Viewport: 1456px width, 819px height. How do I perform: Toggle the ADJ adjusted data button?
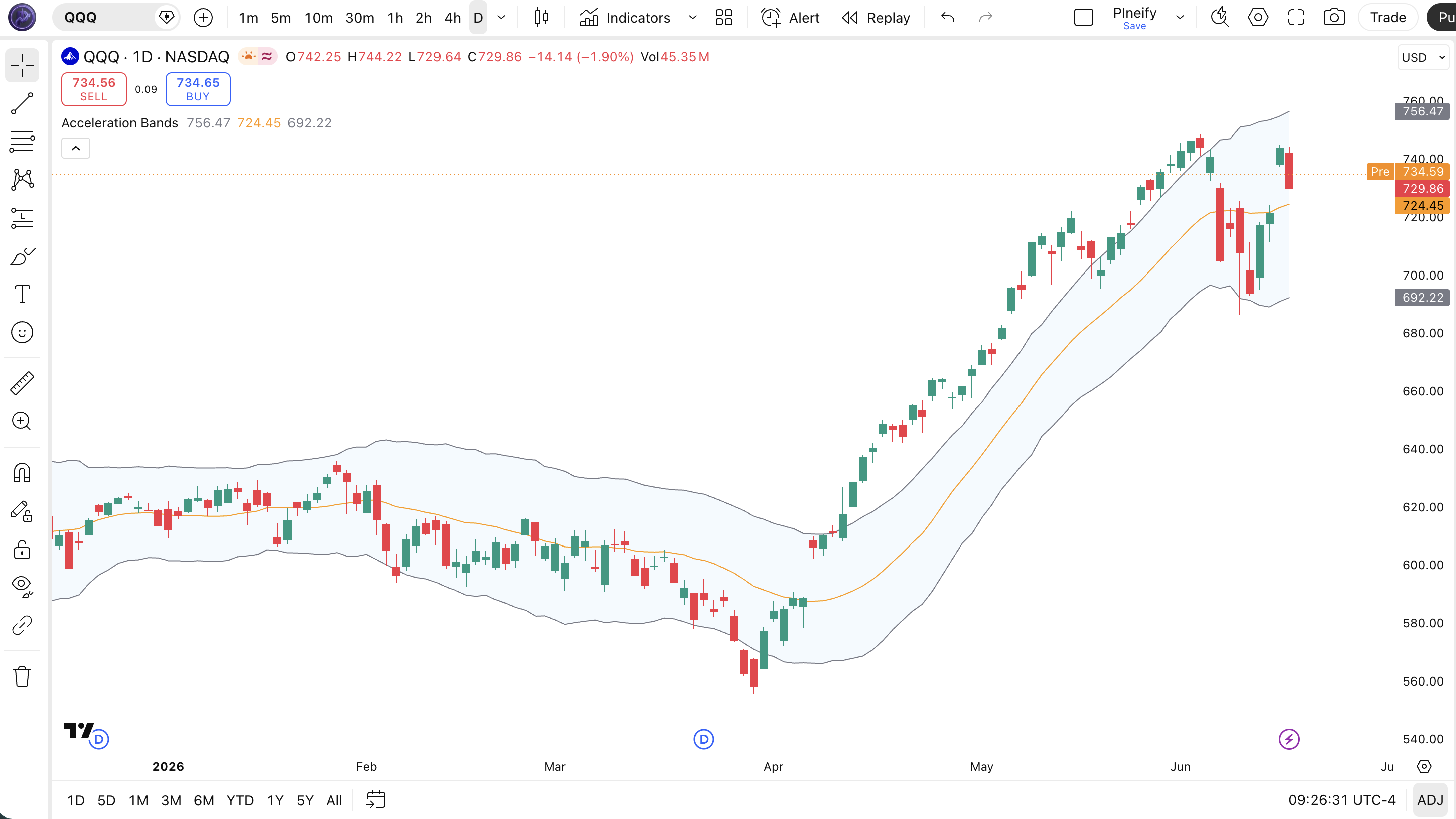coord(1430,800)
